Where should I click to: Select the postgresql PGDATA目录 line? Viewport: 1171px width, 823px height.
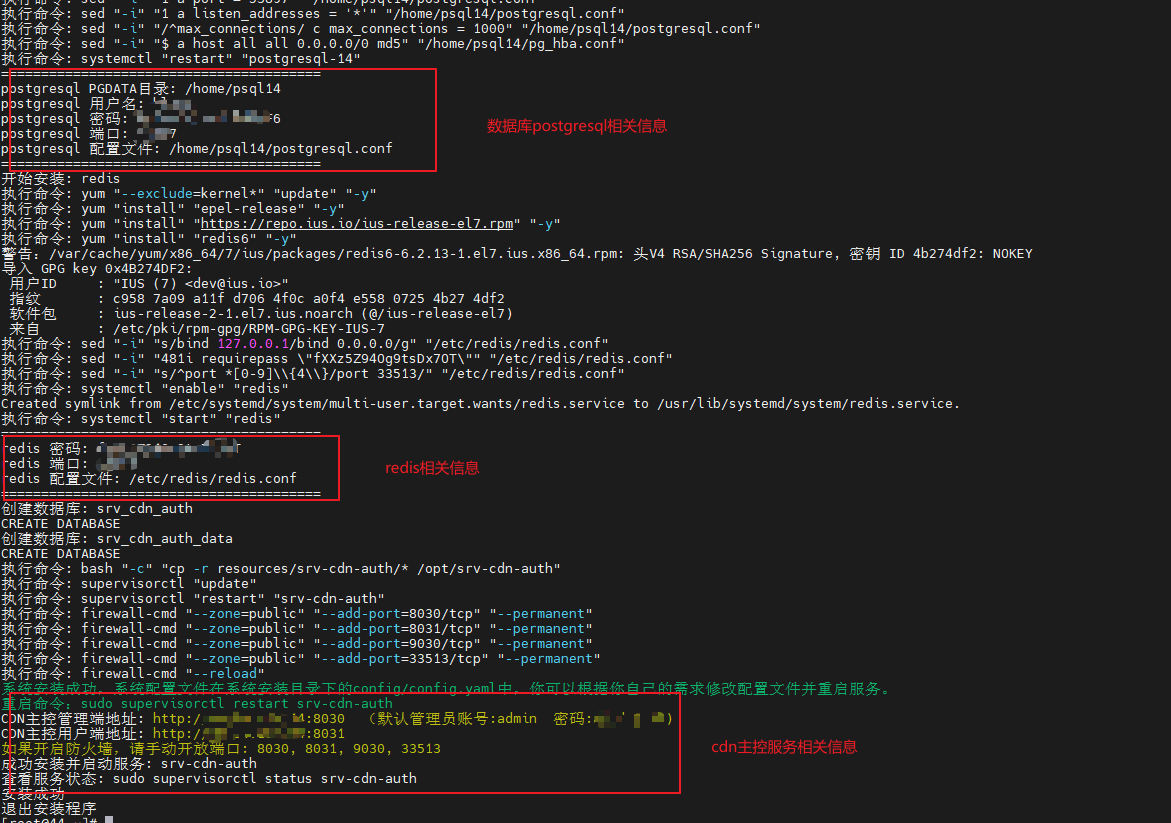[141, 89]
